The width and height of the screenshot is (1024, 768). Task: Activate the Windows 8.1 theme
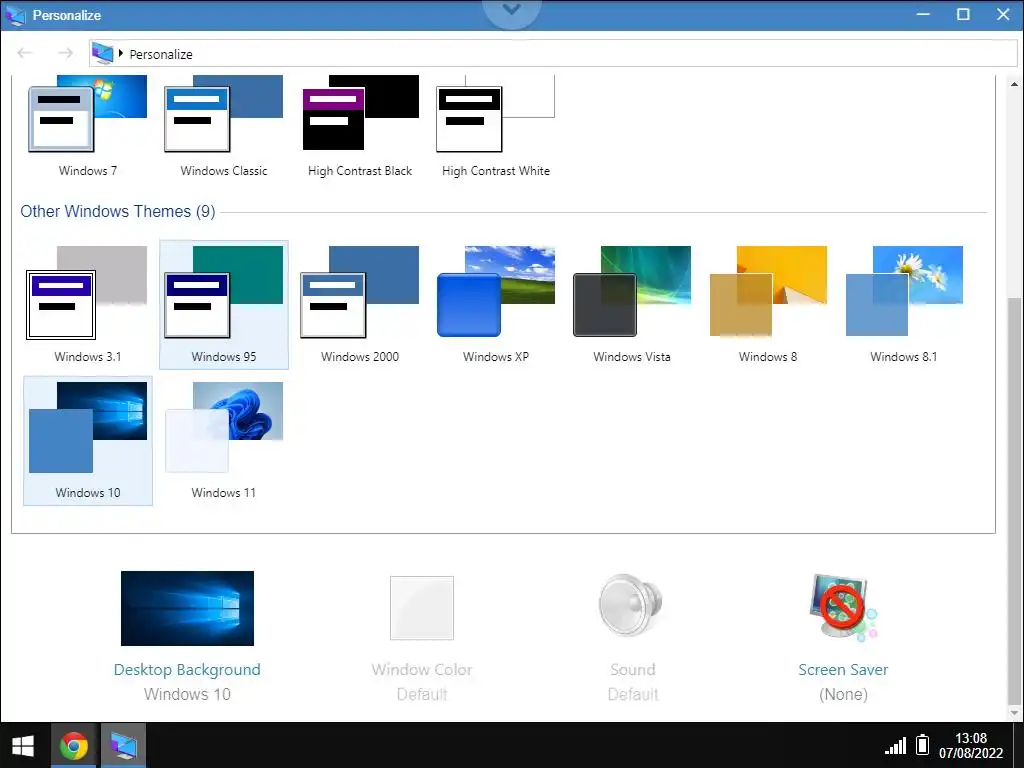tap(904, 305)
